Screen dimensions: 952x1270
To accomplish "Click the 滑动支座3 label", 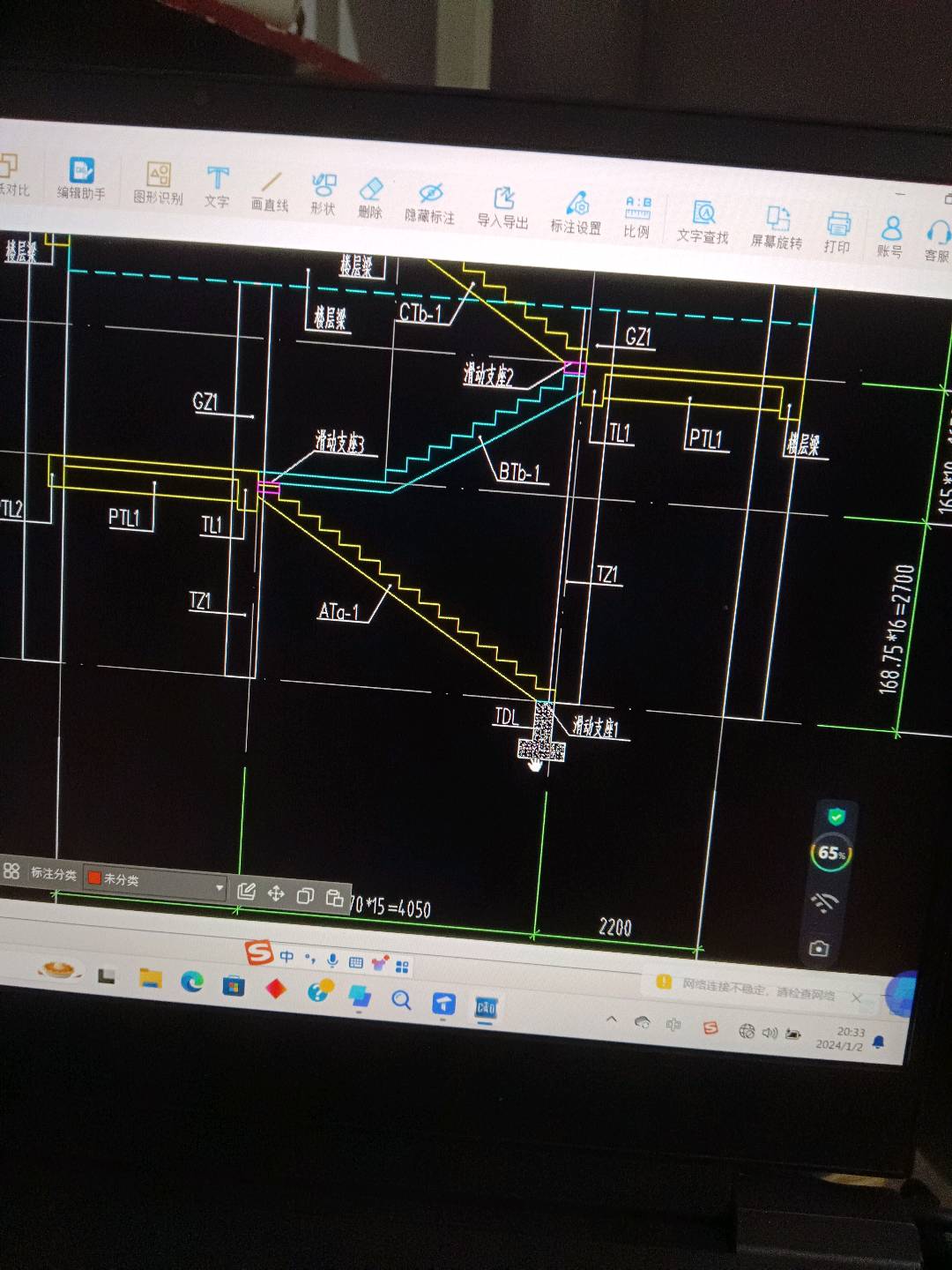I will pyautogui.click(x=339, y=442).
